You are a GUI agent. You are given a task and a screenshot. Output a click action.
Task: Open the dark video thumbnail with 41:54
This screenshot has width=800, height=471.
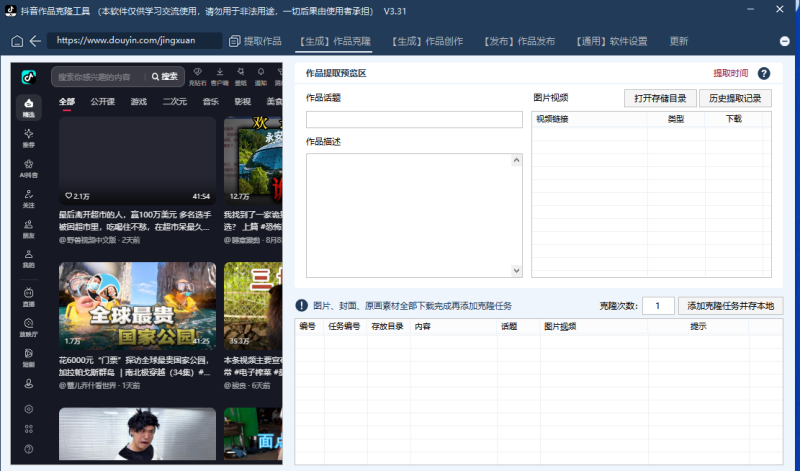pyautogui.click(x=137, y=161)
